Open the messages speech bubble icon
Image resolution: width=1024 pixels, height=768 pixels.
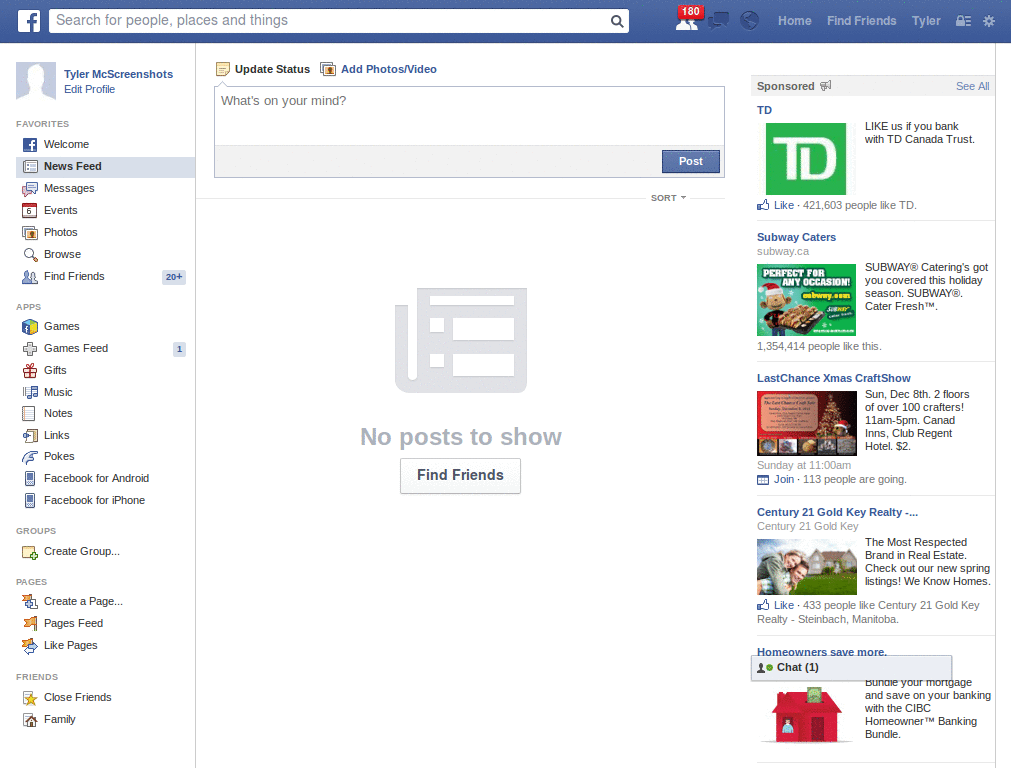pyautogui.click(x=718, y=21)
